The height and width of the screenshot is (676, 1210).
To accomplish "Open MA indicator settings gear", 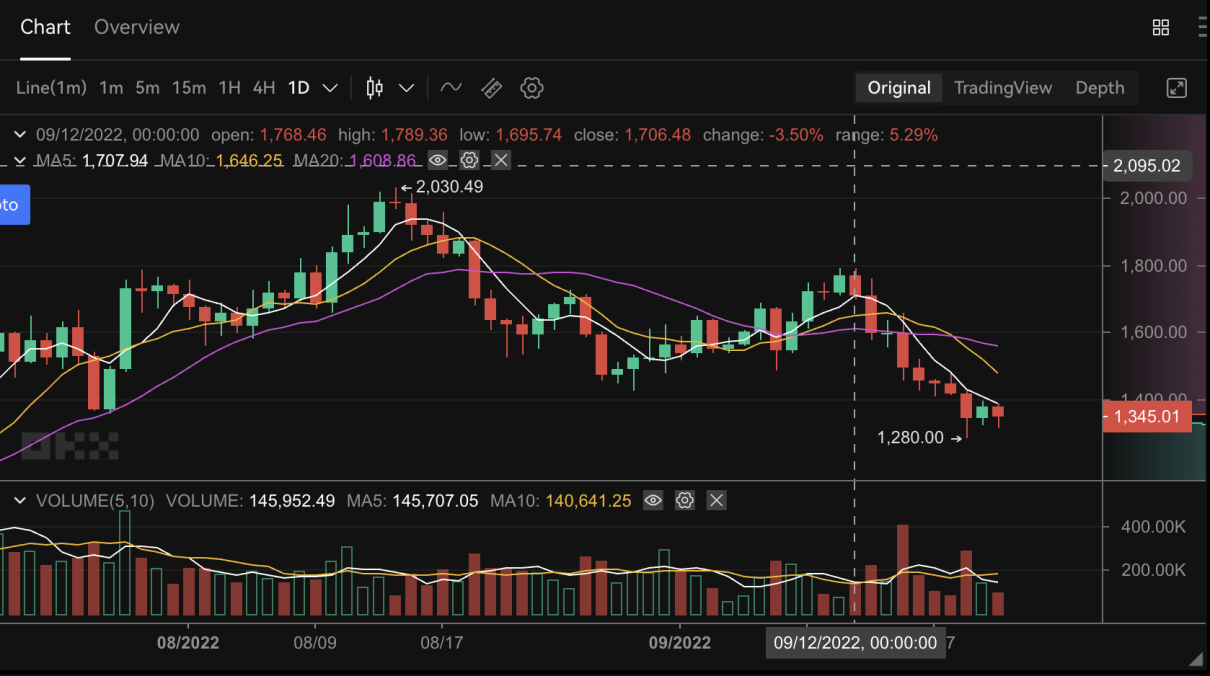I will click(469, 160).
